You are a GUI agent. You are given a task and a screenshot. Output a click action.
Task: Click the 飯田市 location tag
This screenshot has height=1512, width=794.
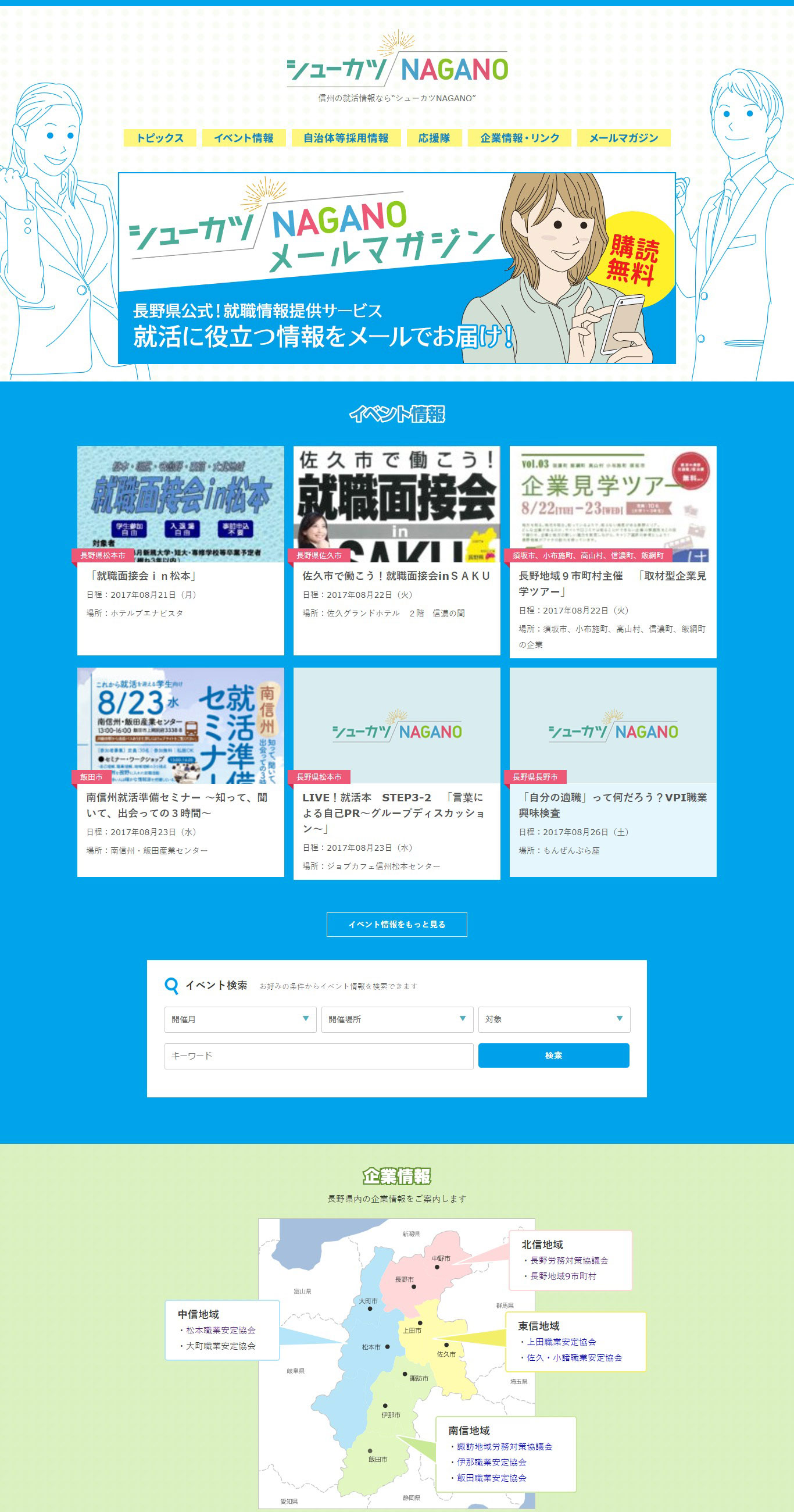91,776
